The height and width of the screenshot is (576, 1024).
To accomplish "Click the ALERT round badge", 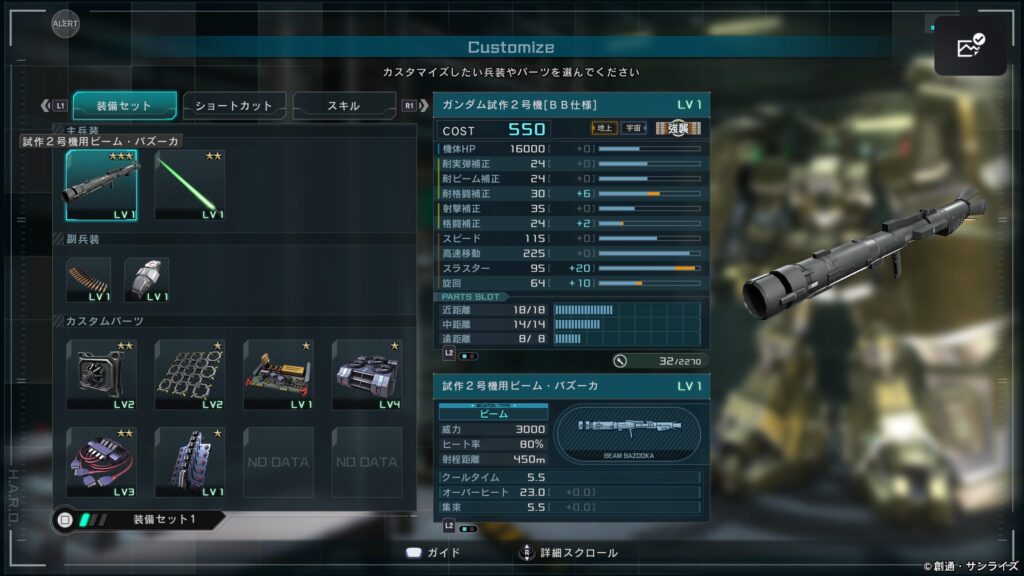I will point(65,24).
